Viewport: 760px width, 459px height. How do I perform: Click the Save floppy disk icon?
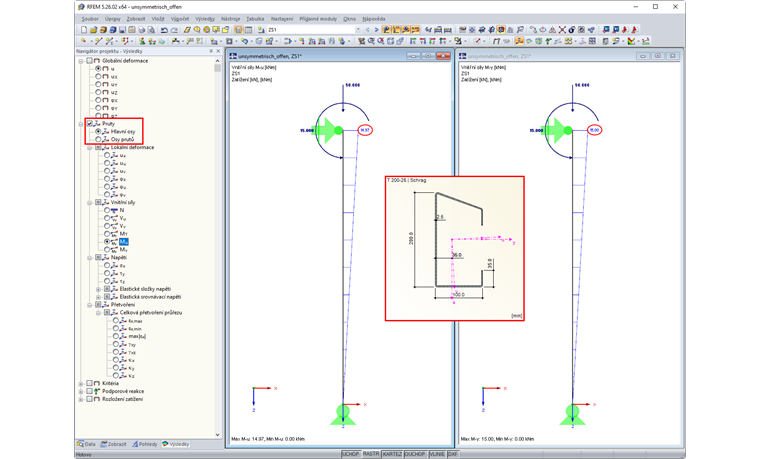(x=123, y=30)
